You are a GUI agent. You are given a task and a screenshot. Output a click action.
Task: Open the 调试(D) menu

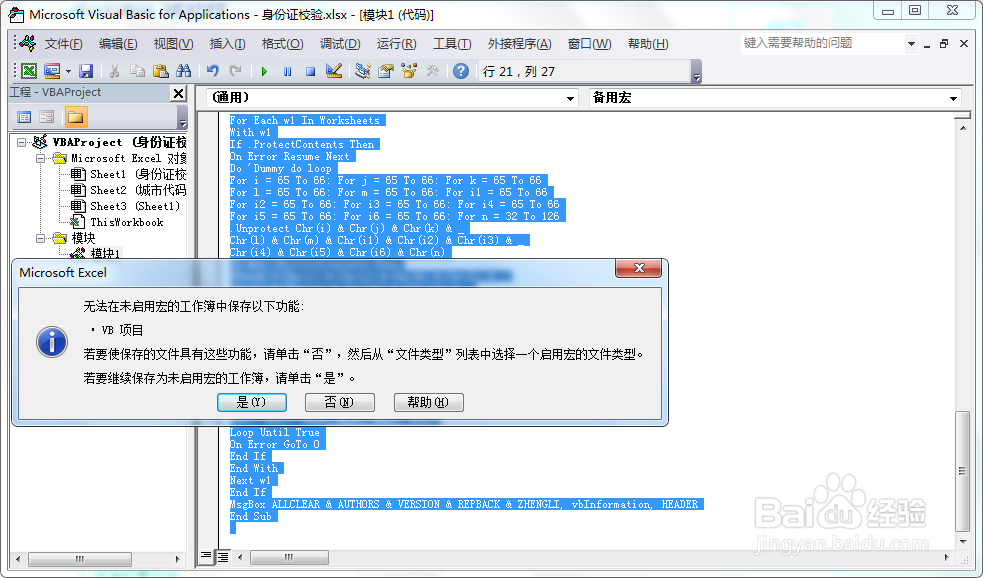click(x=340, y=44)
